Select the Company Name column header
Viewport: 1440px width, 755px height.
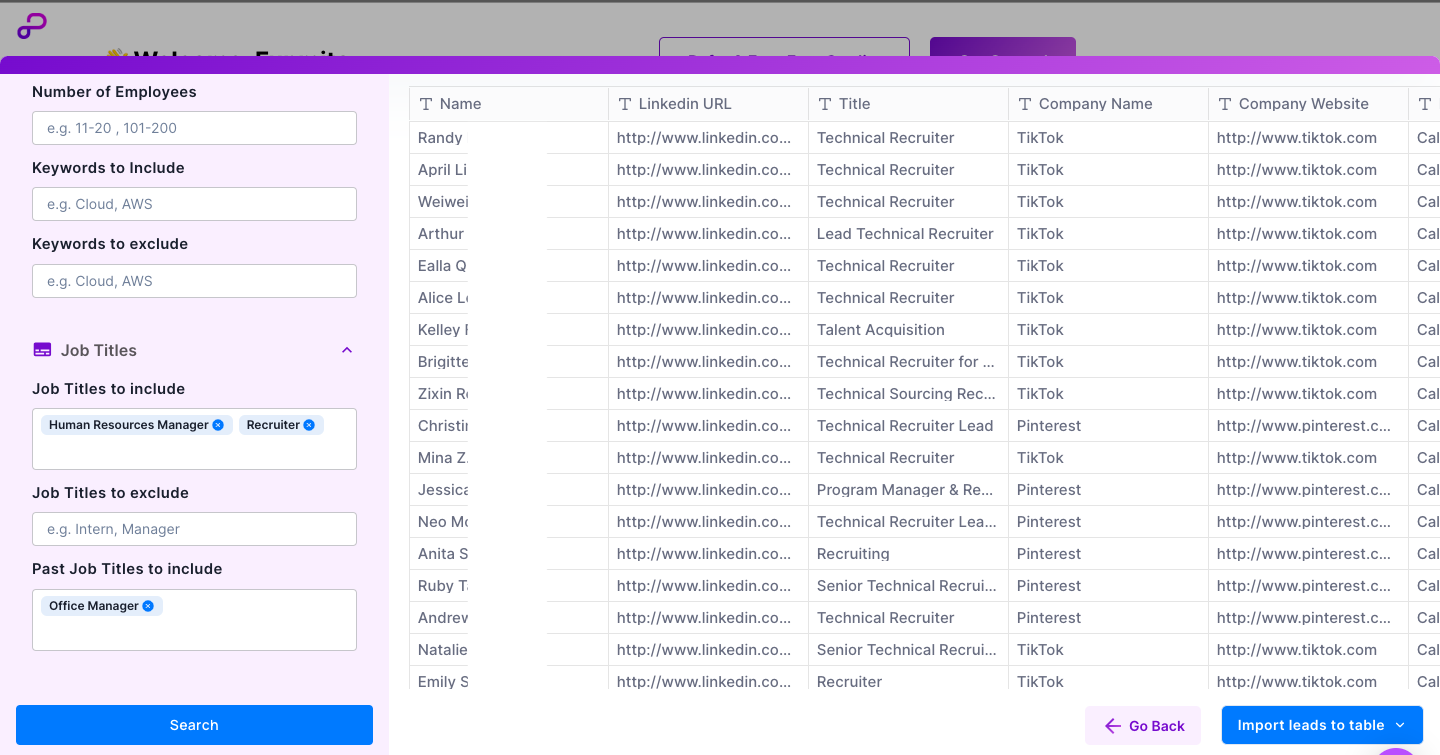1095,104
